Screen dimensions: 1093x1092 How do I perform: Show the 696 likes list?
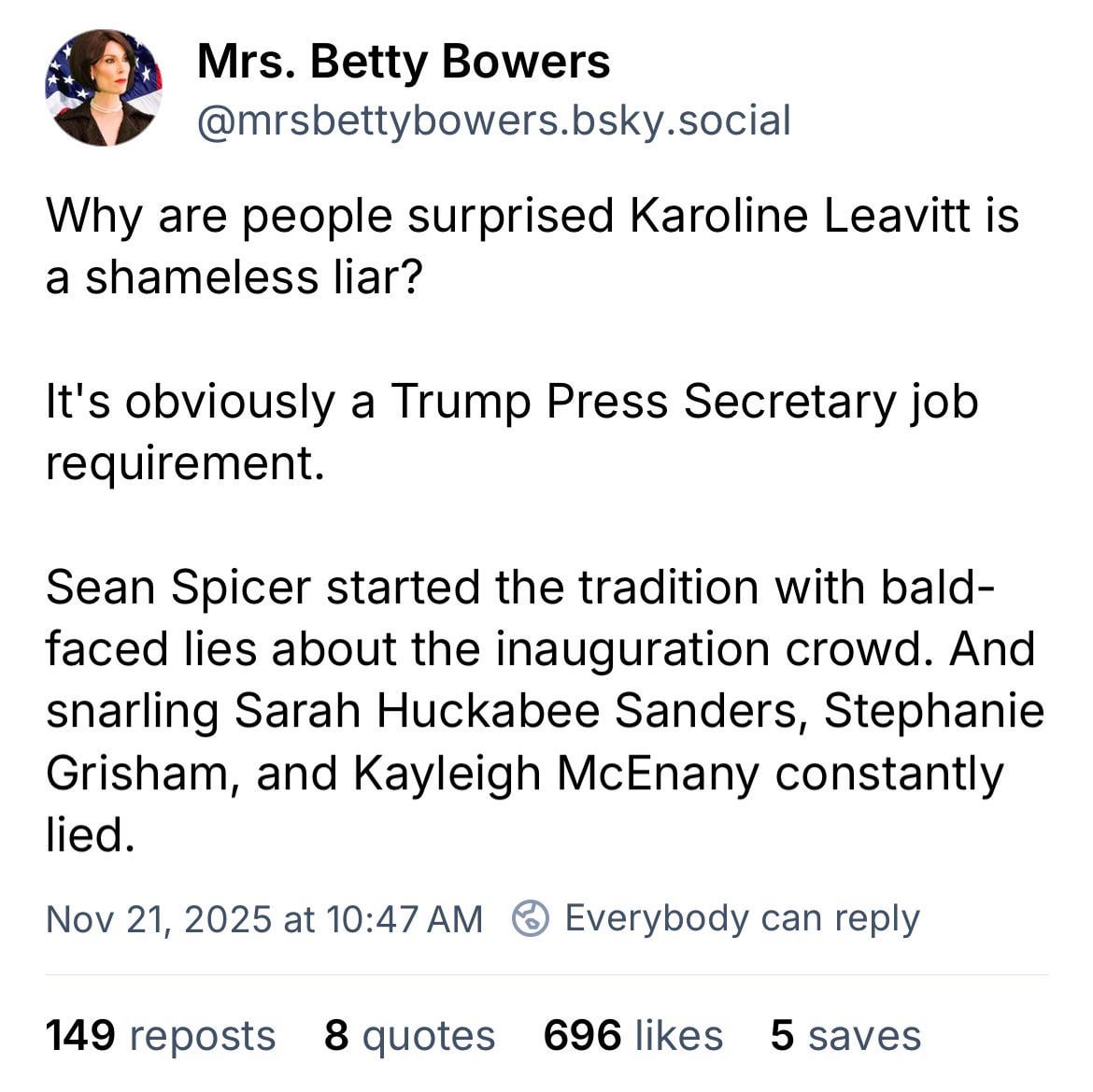[632, 1035]
